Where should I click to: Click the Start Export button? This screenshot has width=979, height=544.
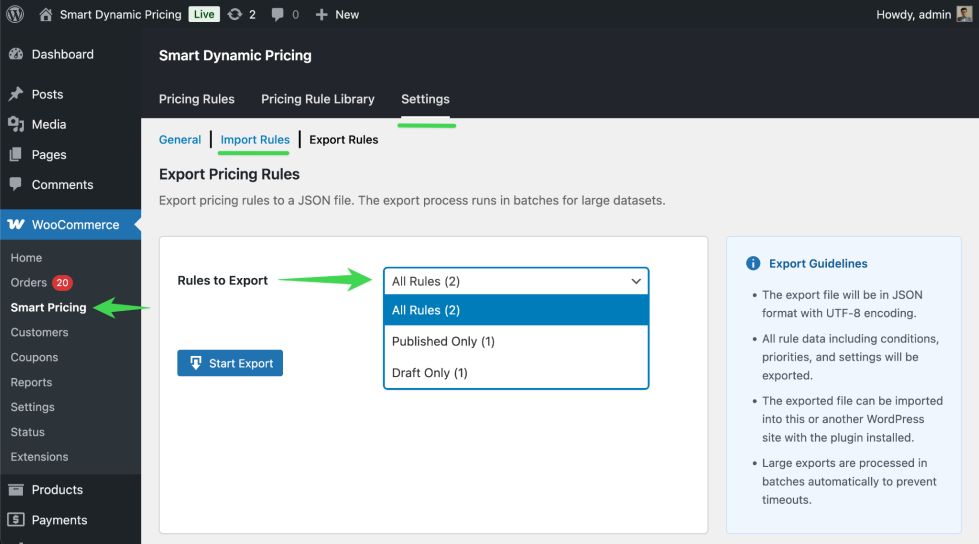[x=230, y=363]
